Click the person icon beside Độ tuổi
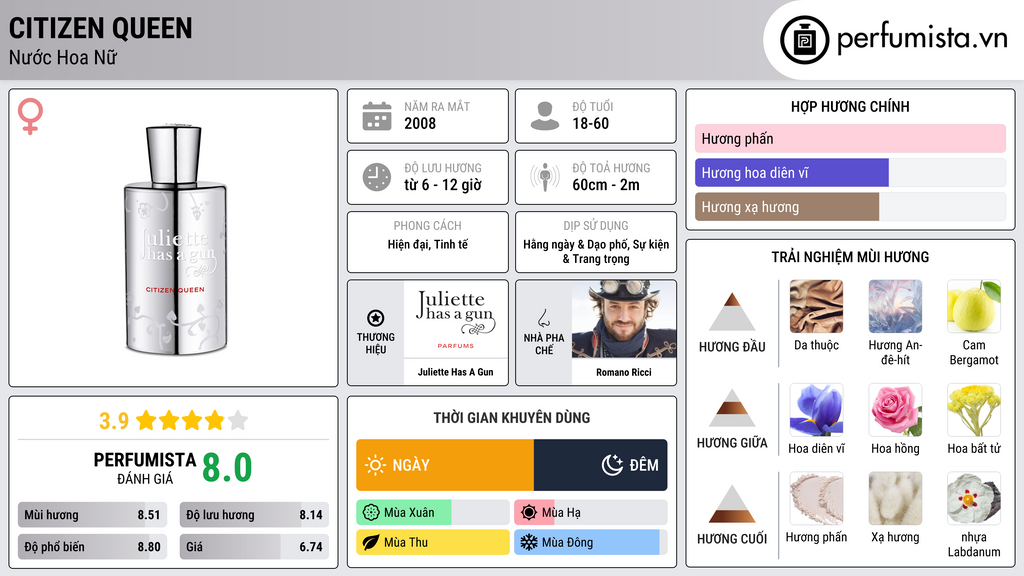The height and width of the screenshot is (576, 1024). (545, 116)
